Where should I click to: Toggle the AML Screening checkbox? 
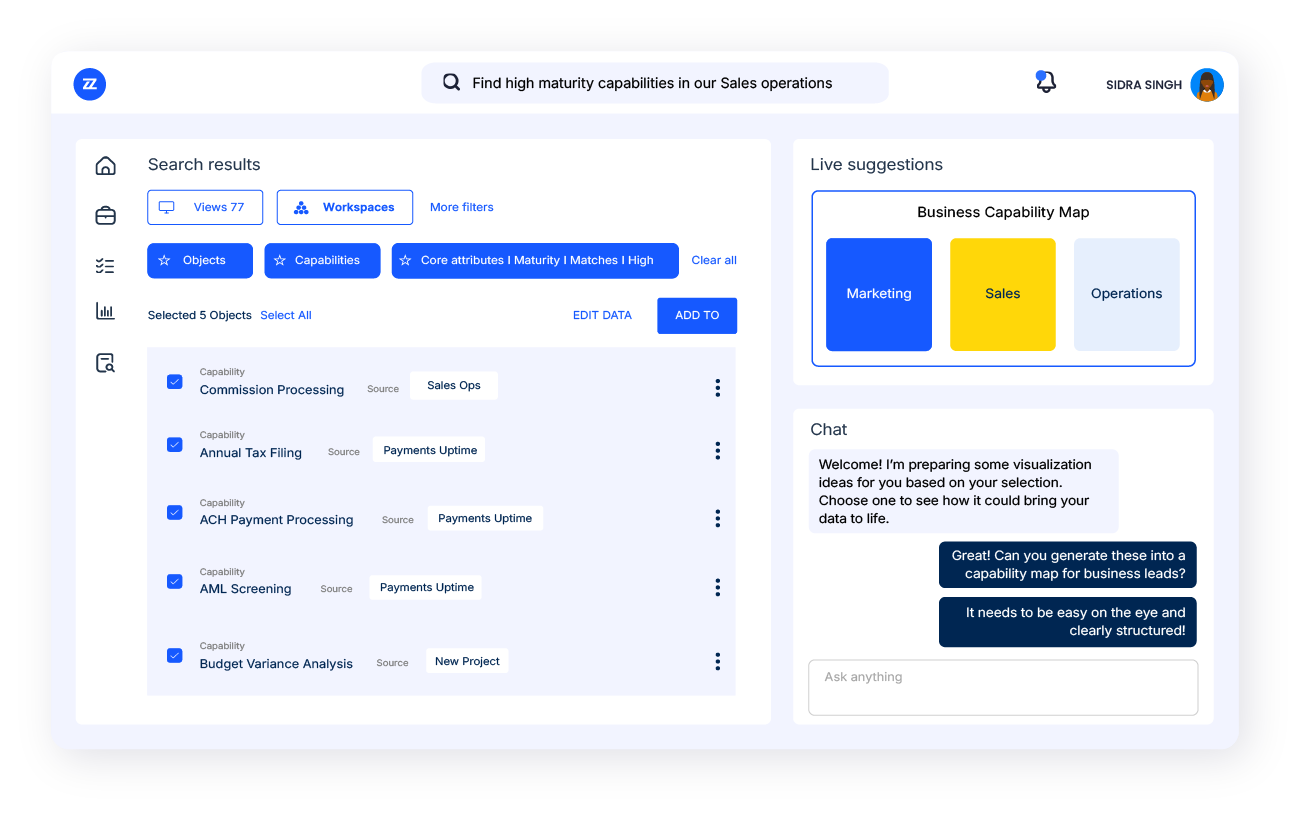pos(175,581)
